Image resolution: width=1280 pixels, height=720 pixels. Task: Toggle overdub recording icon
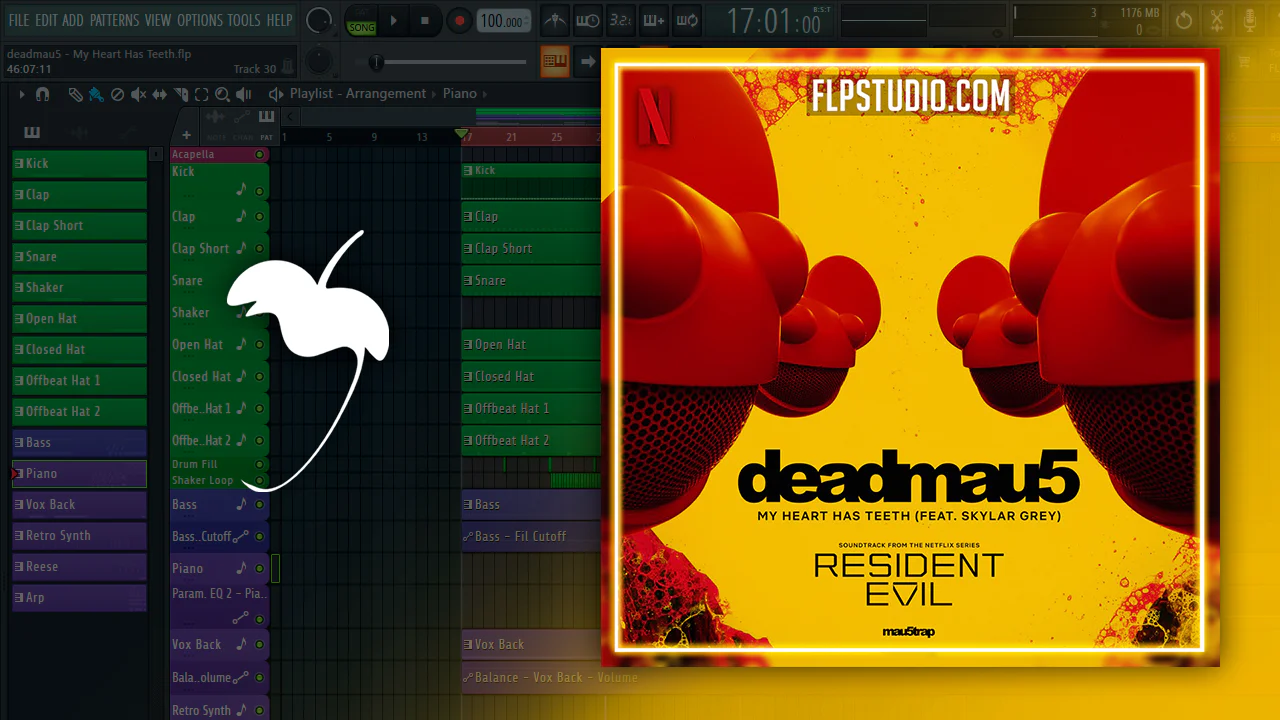click(x=654, y=20)
